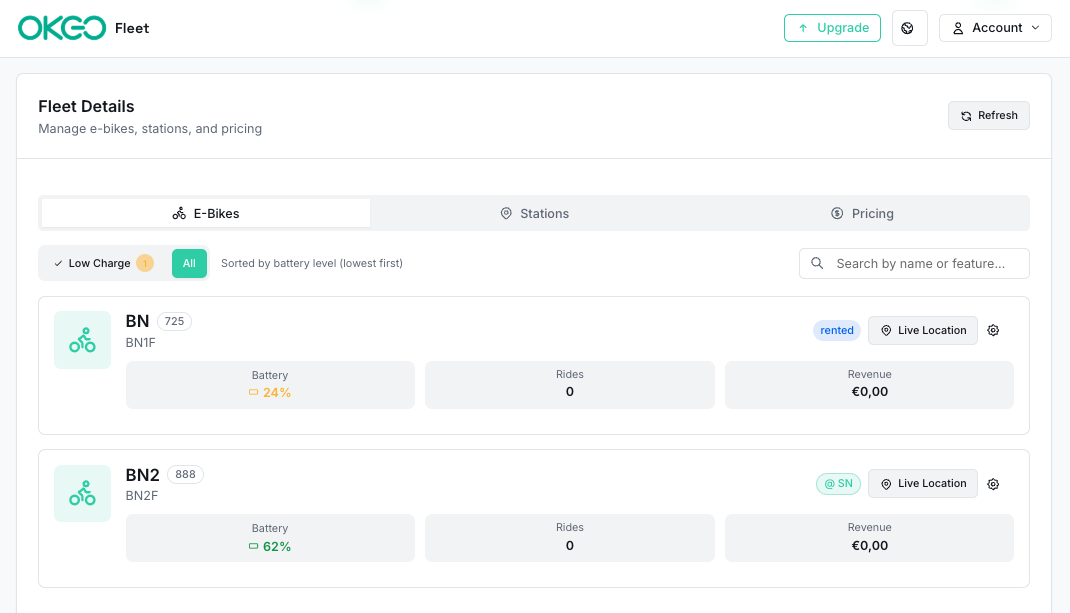Image resolution: width=1070 pixels, height=613 pixels.
Task: Click the magnifier icon in search box
Action: click(817, 263)
